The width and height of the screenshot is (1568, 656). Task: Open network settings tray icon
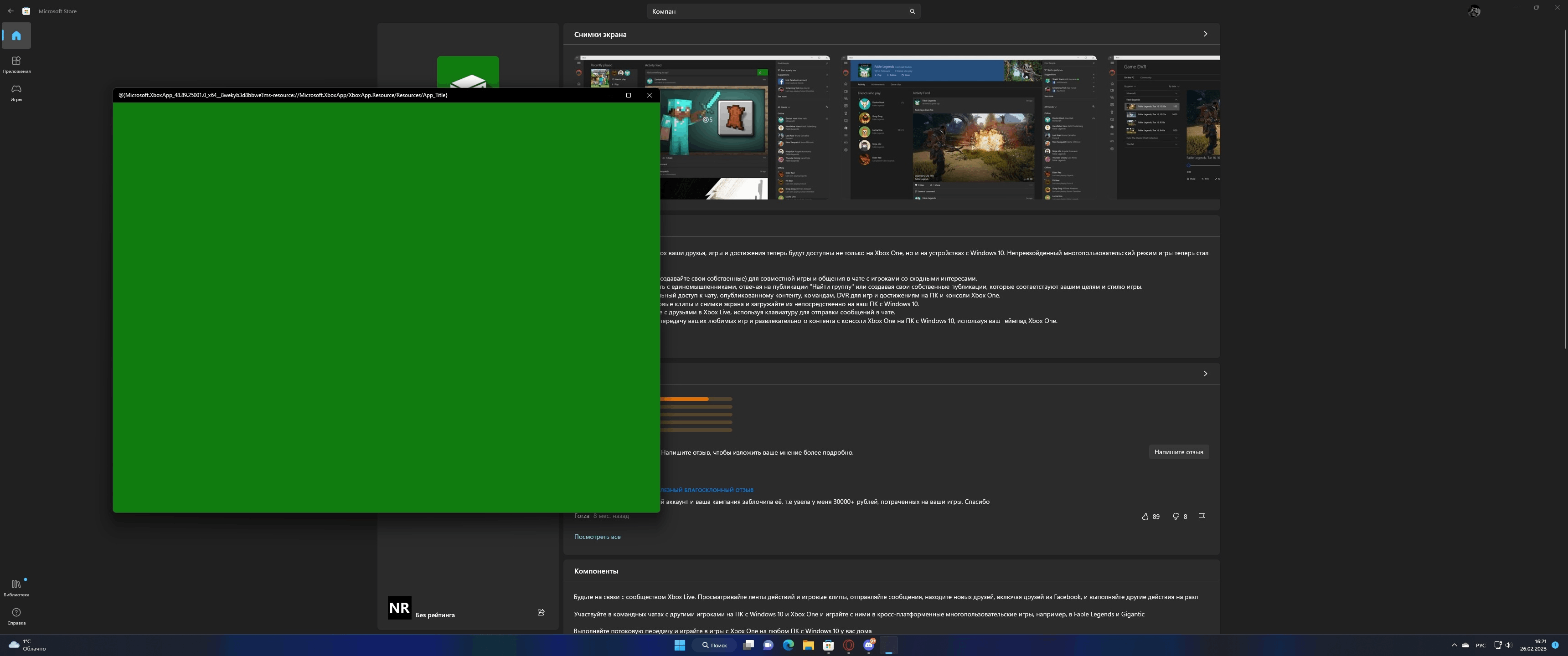point(1498,645)
